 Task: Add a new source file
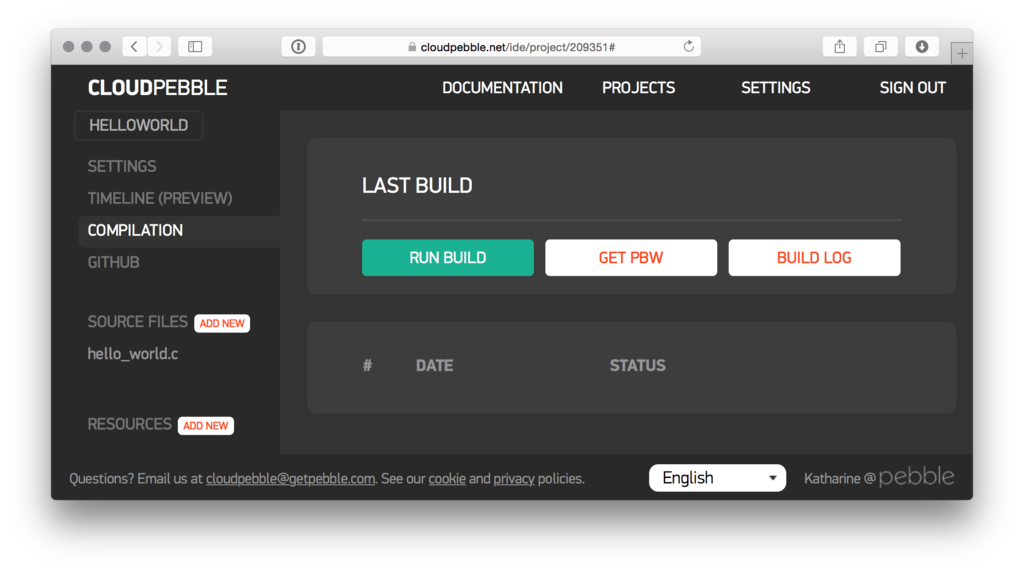click(x=222, y=323)
